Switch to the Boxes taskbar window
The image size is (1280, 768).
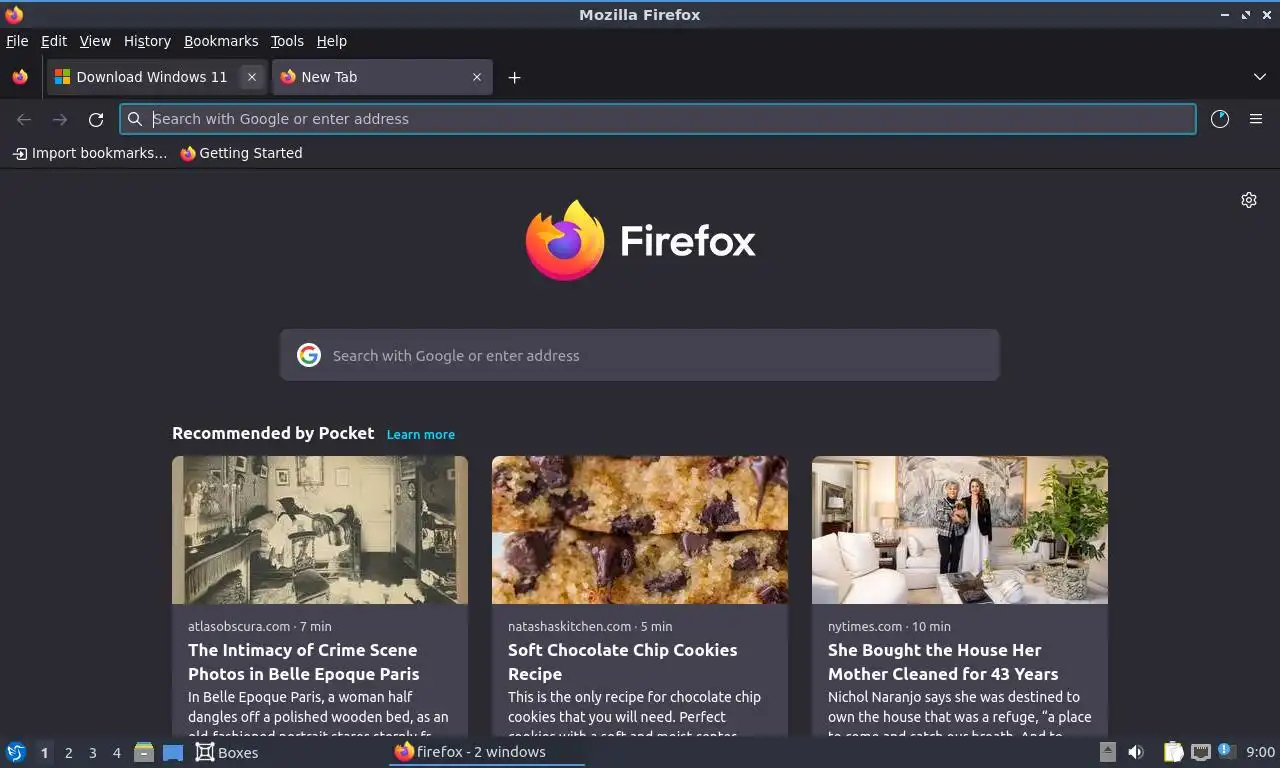pyautogui.click(x=227, y=752)
